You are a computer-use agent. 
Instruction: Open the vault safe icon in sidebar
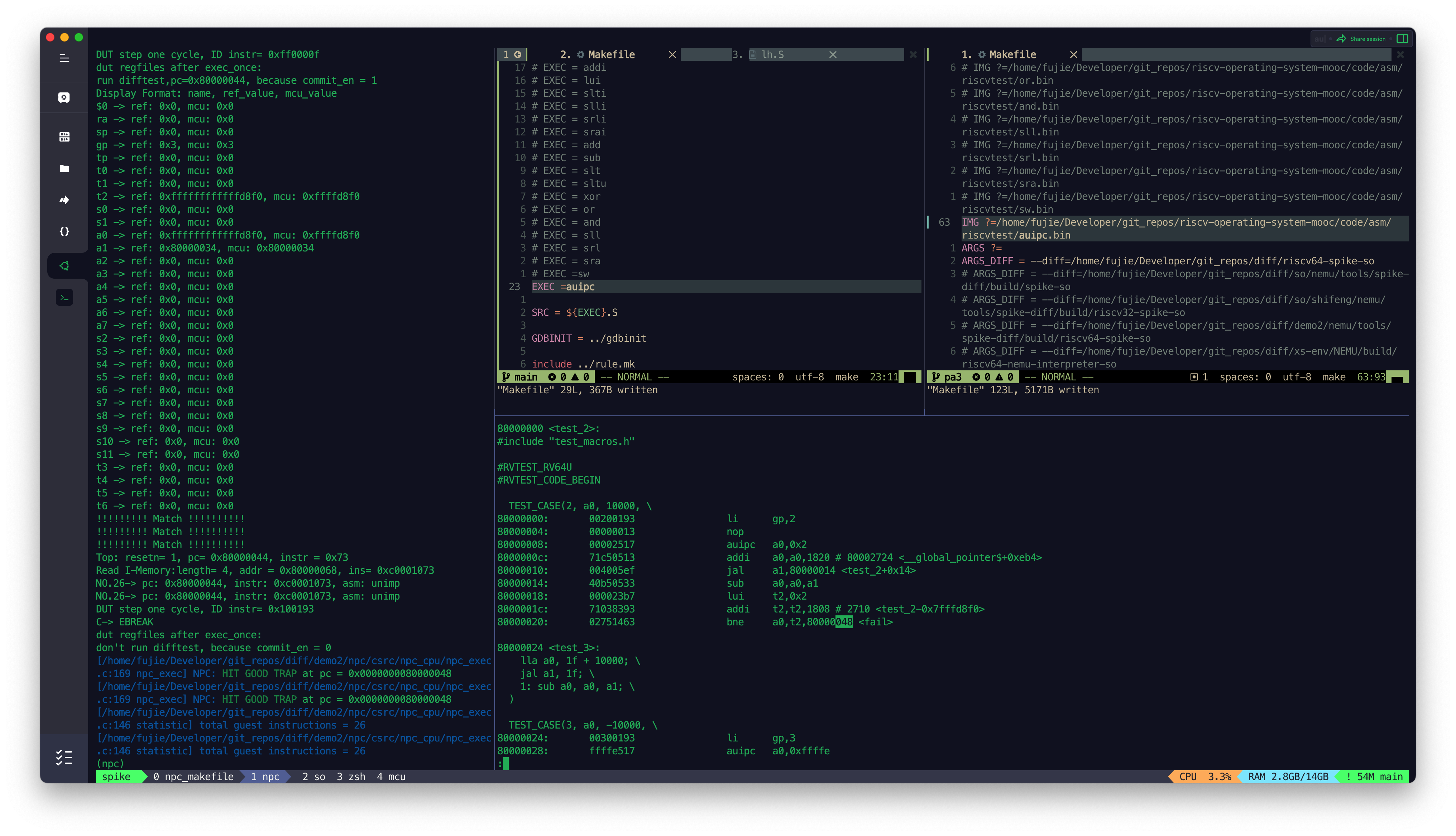coord(64,98)
